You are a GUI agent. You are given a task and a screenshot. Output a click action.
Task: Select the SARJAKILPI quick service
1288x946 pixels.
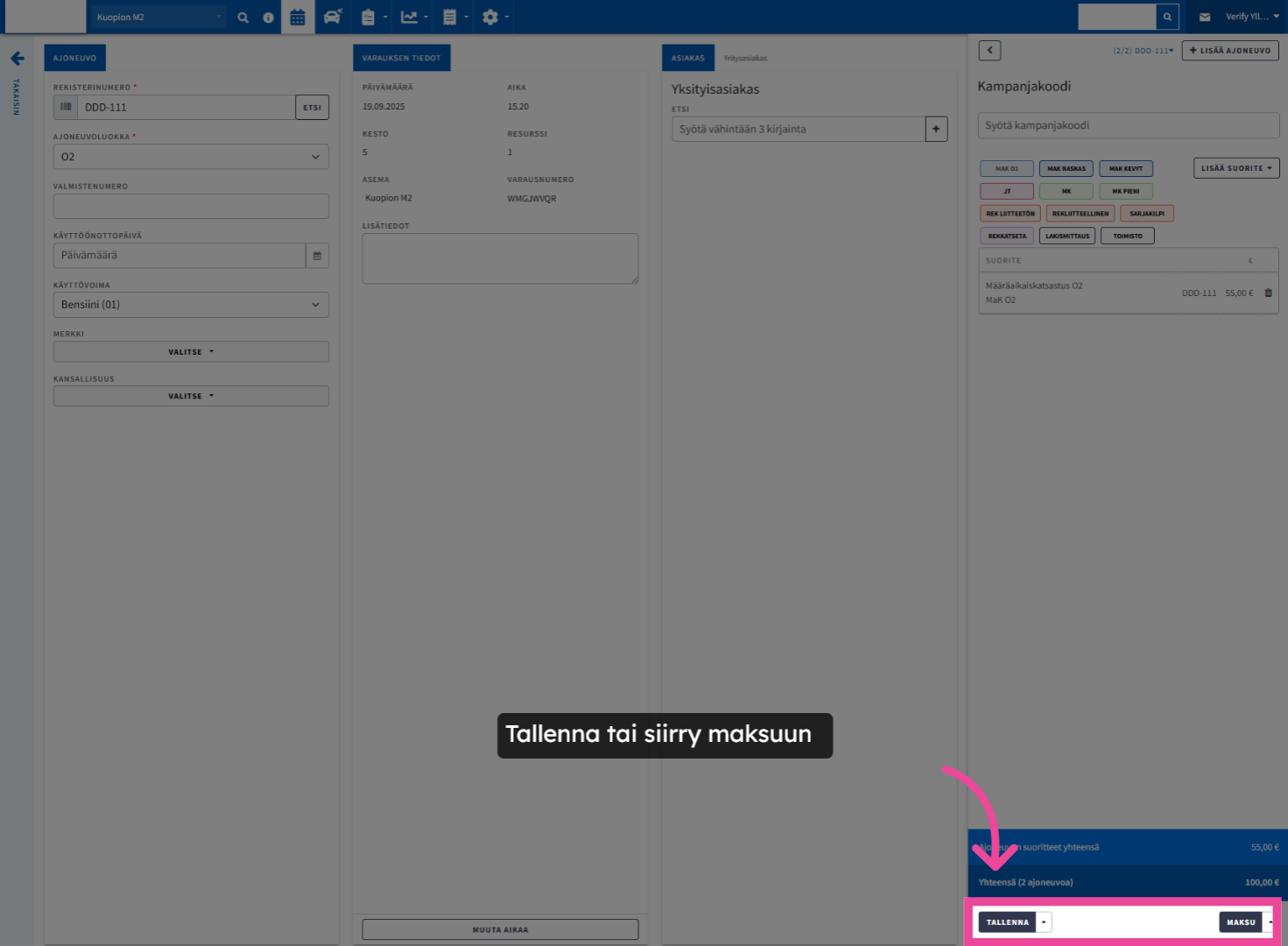pos(1147,214)
